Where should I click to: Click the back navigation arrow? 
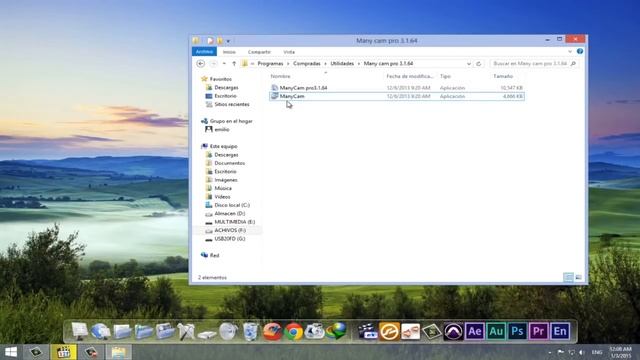coord(200,64)
